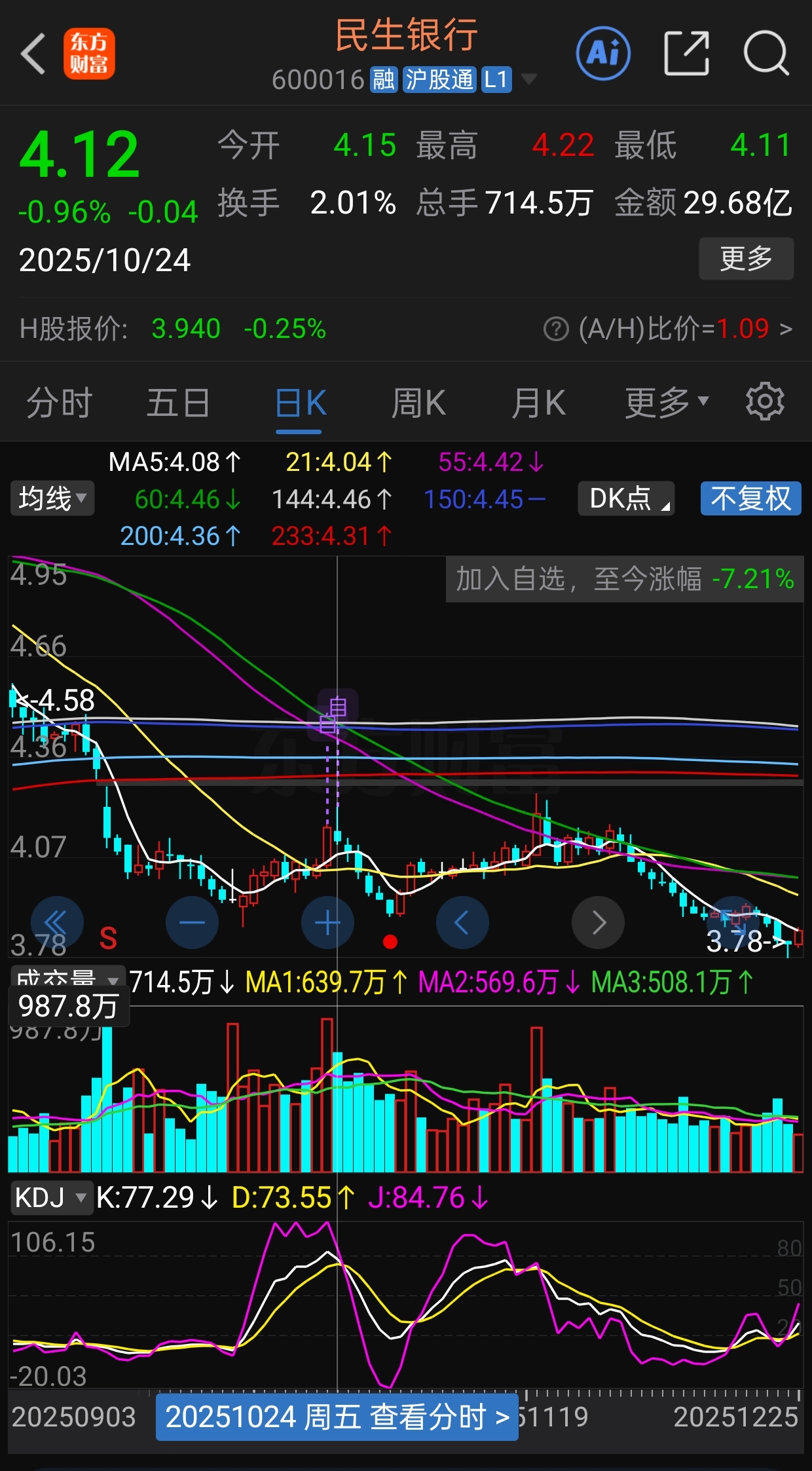Expand the stock title dropdown triangle
This screenshot has width=812, height=1471.
click(528, 80)
